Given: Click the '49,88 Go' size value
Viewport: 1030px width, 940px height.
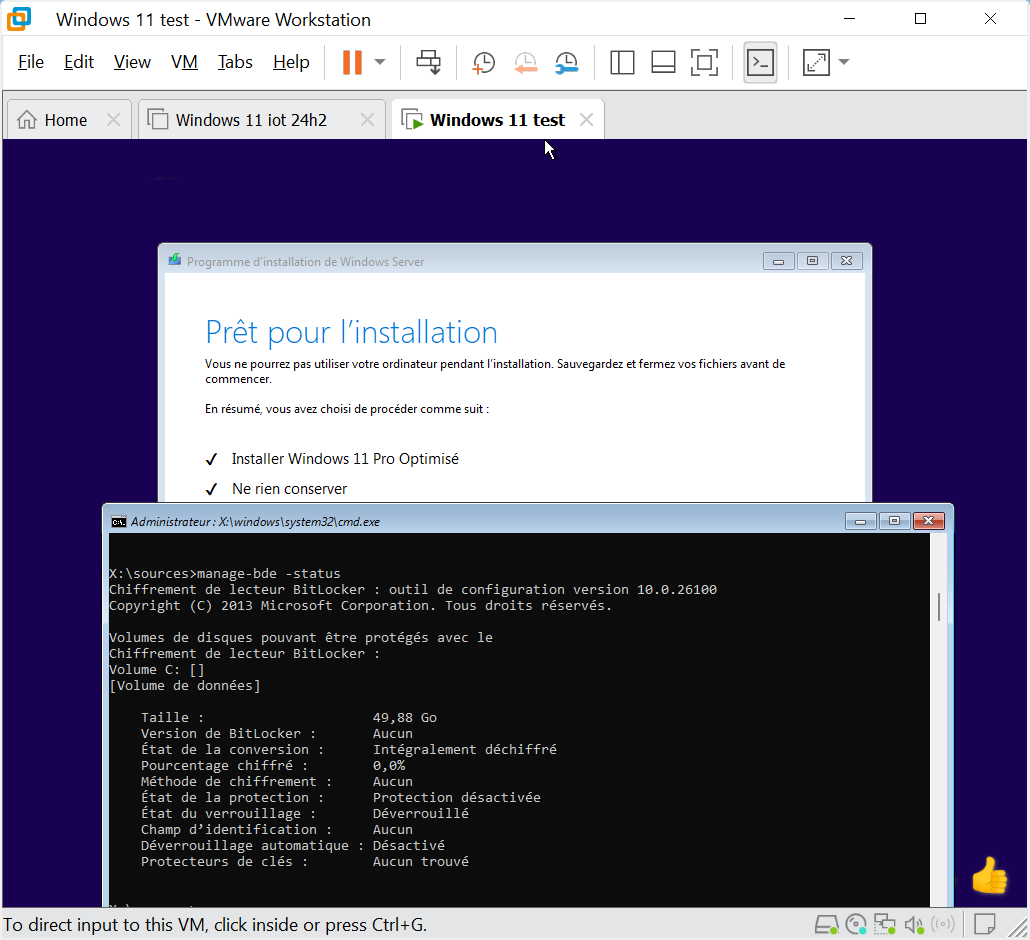Looking at the screenshot, I should pyautogui.click(x=405, y=717).
